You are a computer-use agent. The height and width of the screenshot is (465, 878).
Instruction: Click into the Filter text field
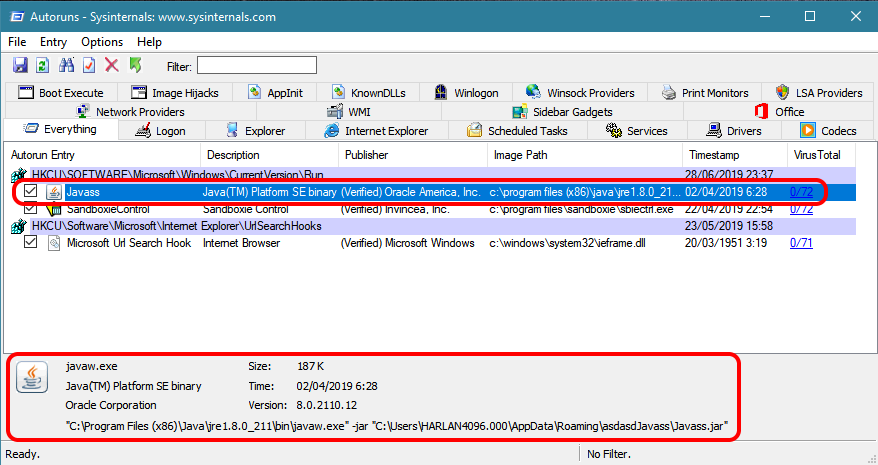257,66
